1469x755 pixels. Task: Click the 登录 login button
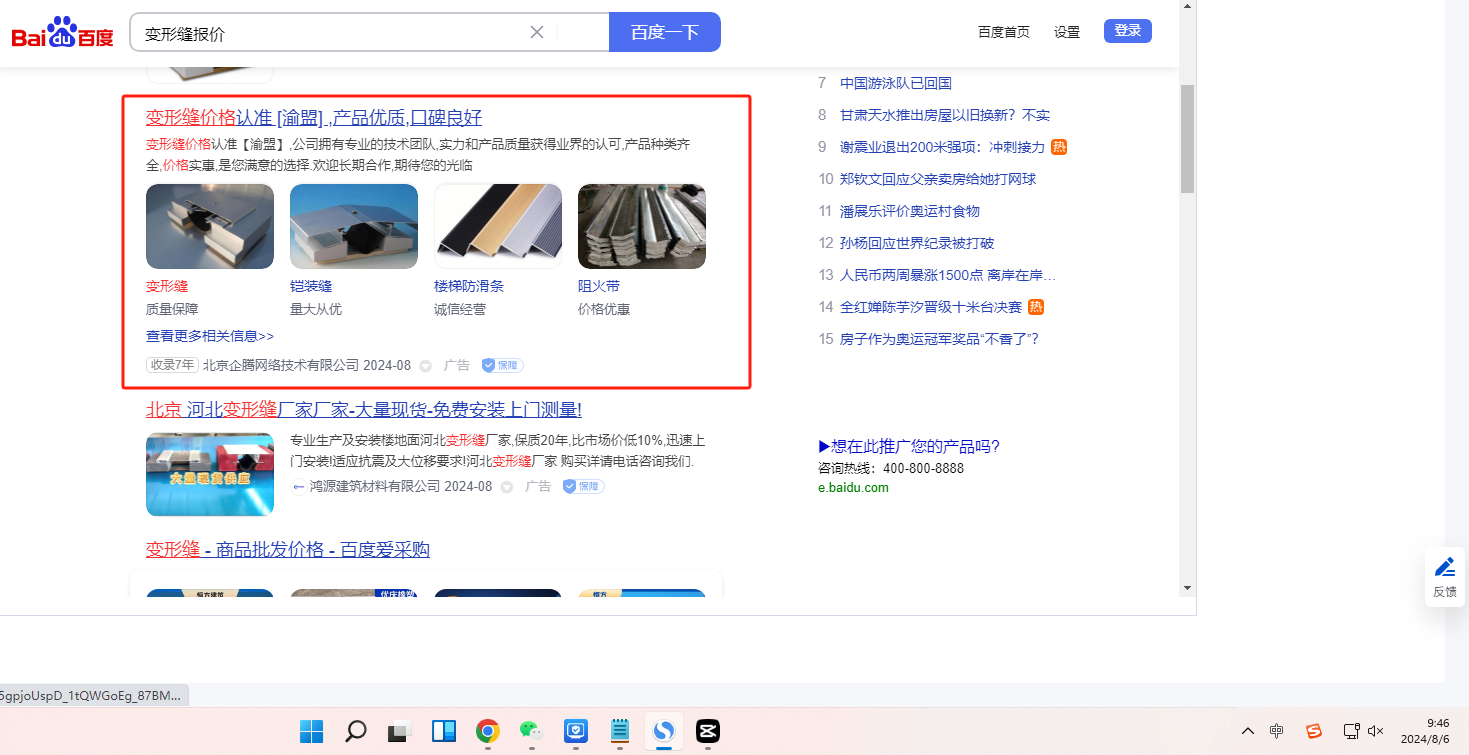pos(1128,31)
